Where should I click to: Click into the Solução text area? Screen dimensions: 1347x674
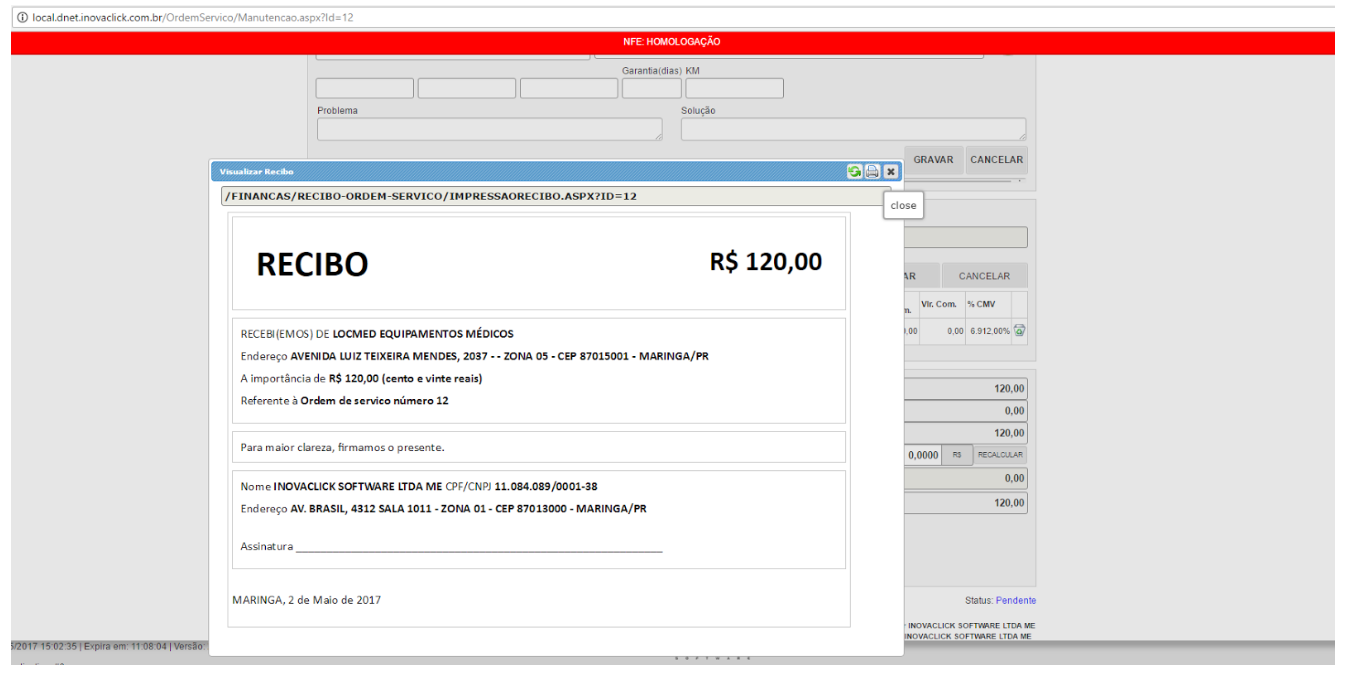coord(853,129)
